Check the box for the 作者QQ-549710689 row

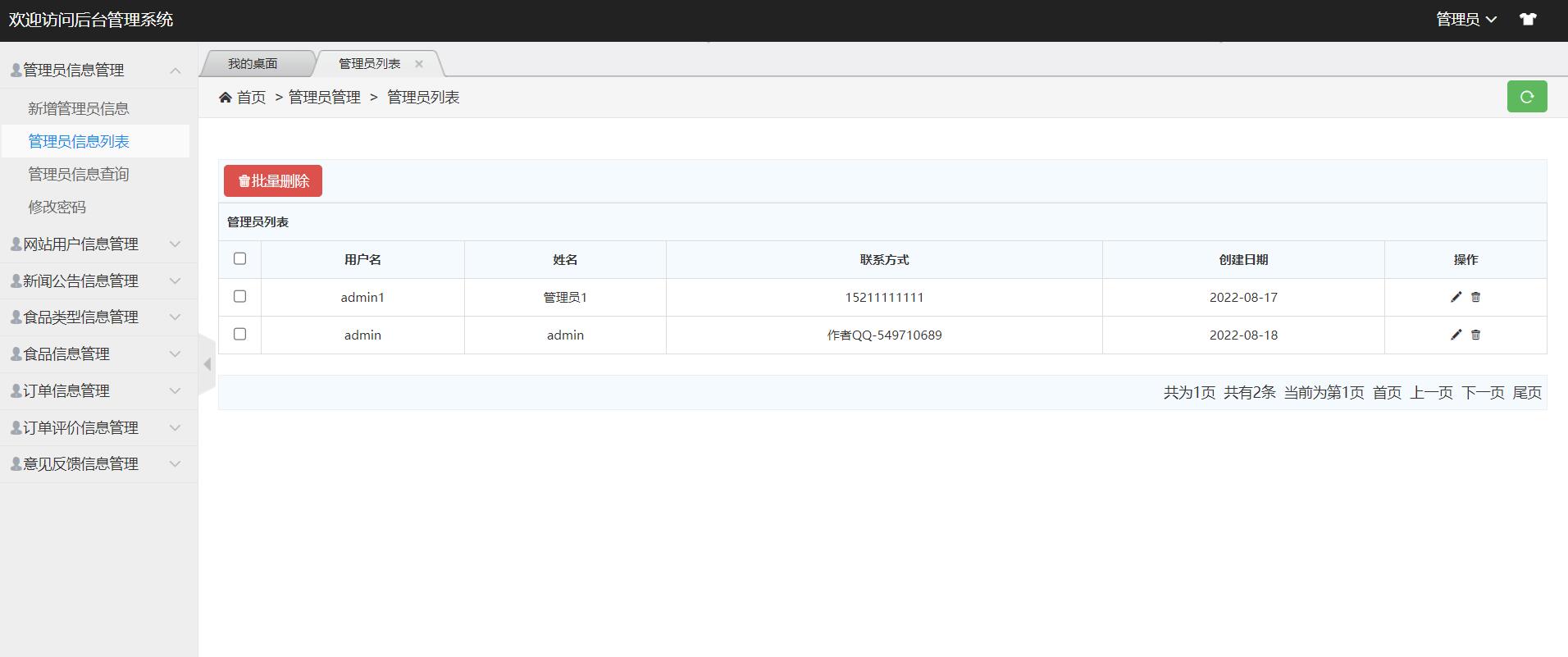[x=239, y=334]
